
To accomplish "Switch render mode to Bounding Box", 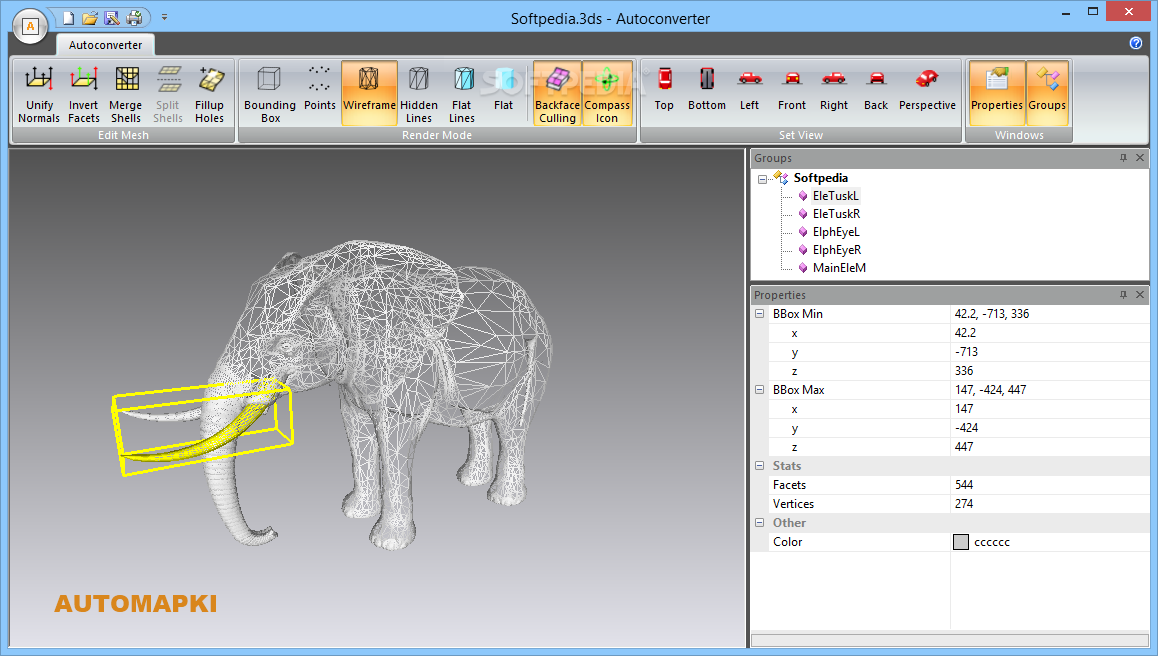I will [x=270, y=94].
